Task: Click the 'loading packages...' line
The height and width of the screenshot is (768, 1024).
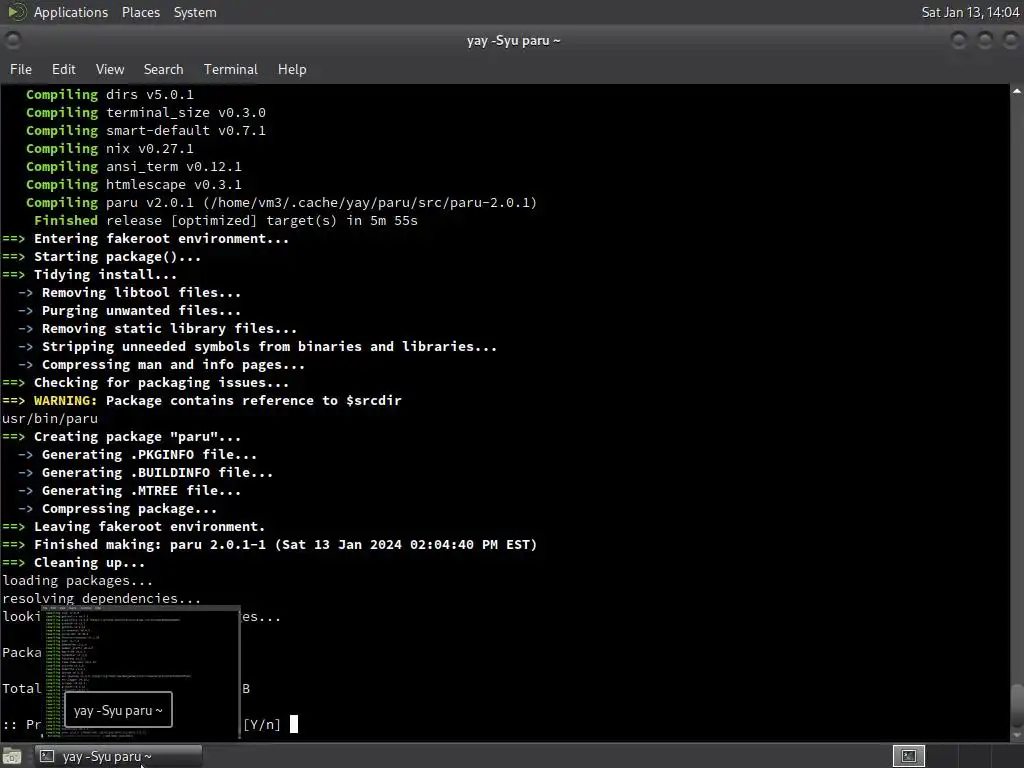Action: click(78, 581)
